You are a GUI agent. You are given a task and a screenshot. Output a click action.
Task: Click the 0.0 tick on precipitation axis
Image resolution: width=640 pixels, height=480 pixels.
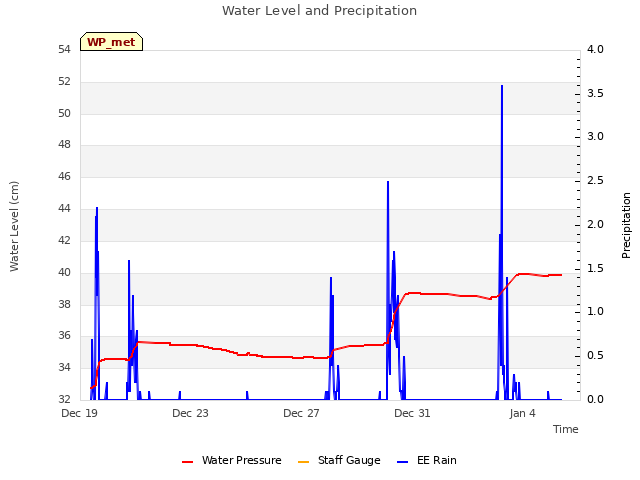click(595, 399)
